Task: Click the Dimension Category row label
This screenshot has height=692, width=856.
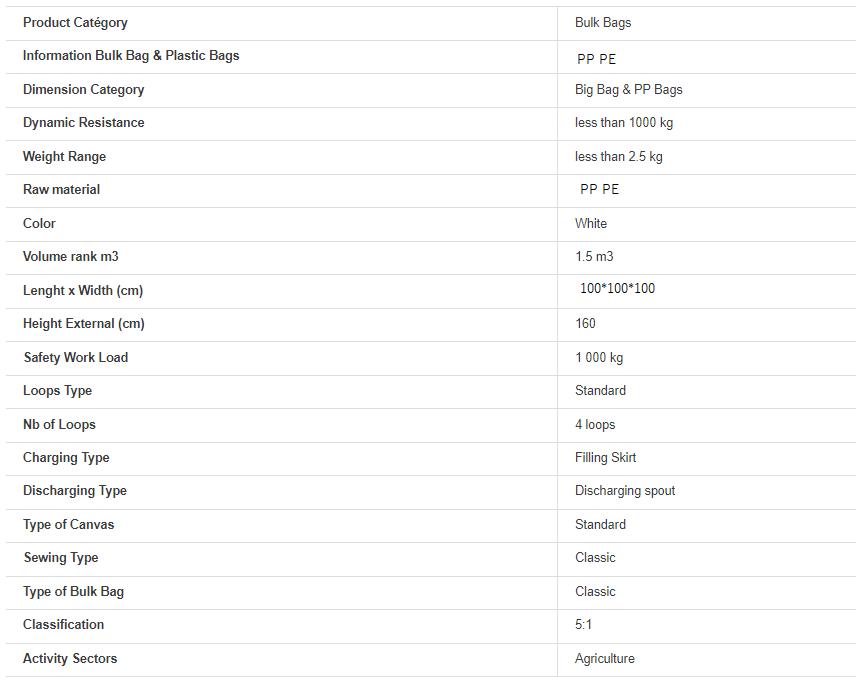Action: 84,90
